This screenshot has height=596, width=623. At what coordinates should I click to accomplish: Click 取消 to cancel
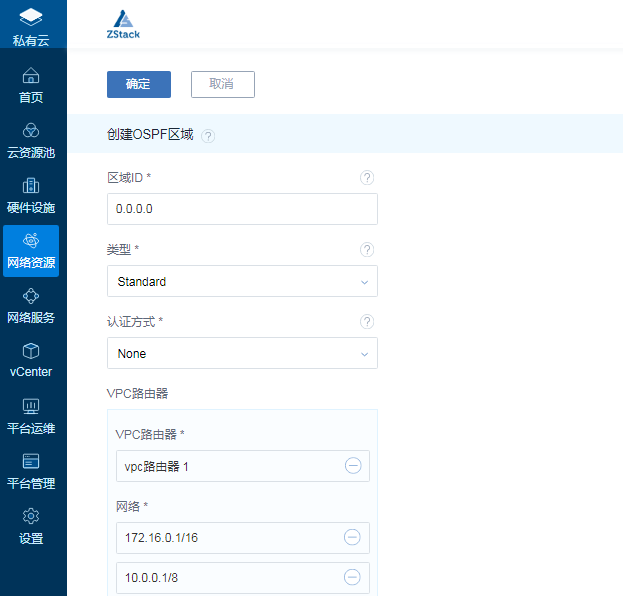[x=223, y=84]
